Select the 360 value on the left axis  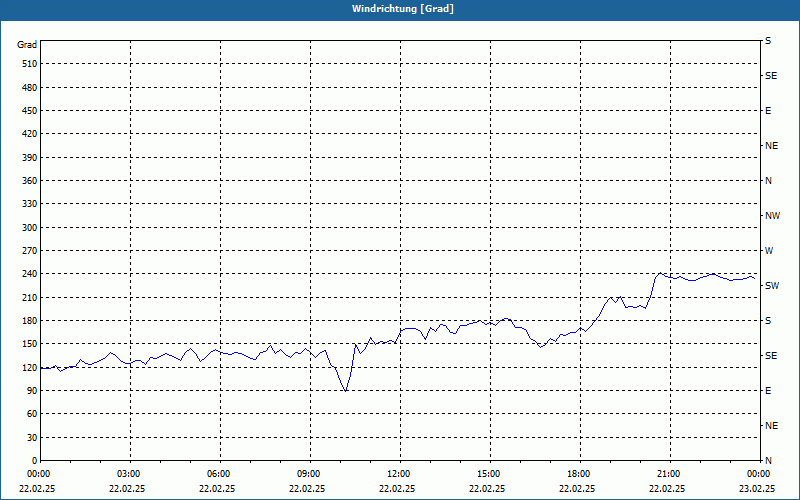tap(30, 181)
